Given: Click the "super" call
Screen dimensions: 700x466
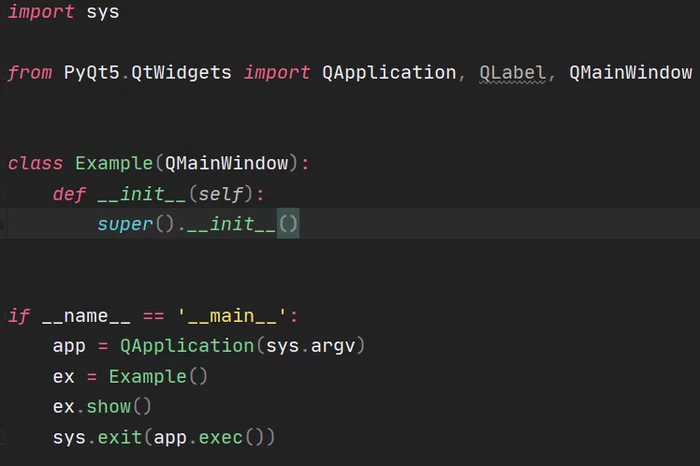Looking at the screenshot, I should pos(125,224).
